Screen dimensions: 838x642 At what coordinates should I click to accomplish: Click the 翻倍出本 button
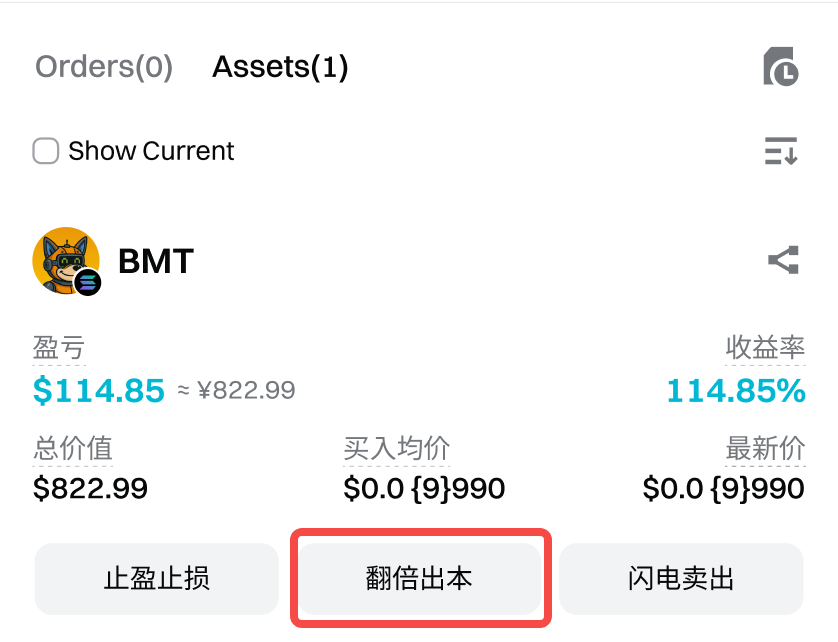420,579
